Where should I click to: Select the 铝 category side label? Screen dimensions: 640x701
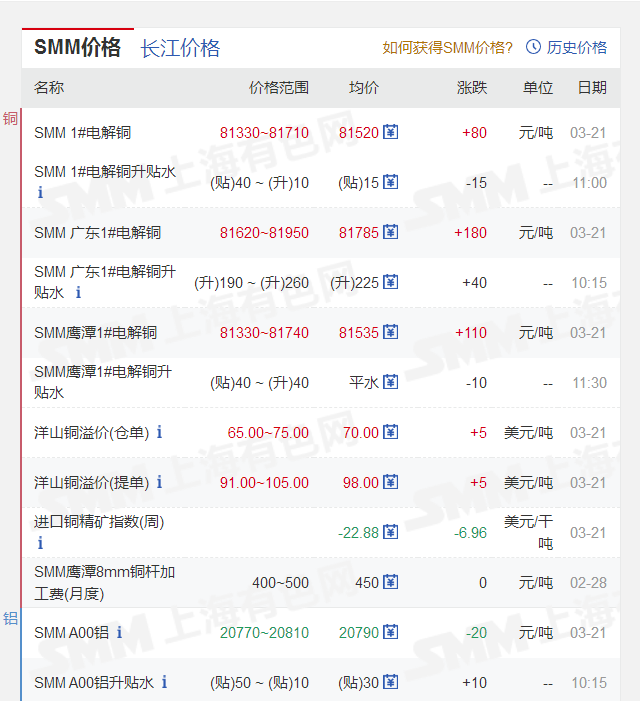tap(10, 619)
